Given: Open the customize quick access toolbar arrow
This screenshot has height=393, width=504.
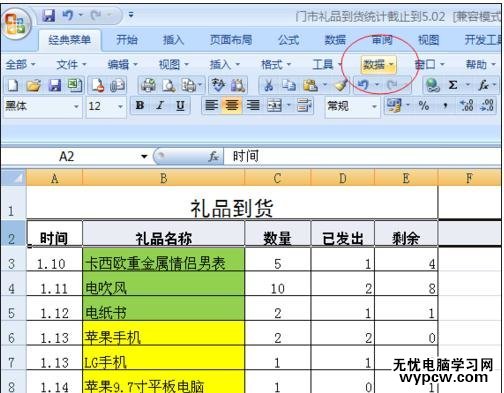Looking at the screenshot, I should 131,15.
